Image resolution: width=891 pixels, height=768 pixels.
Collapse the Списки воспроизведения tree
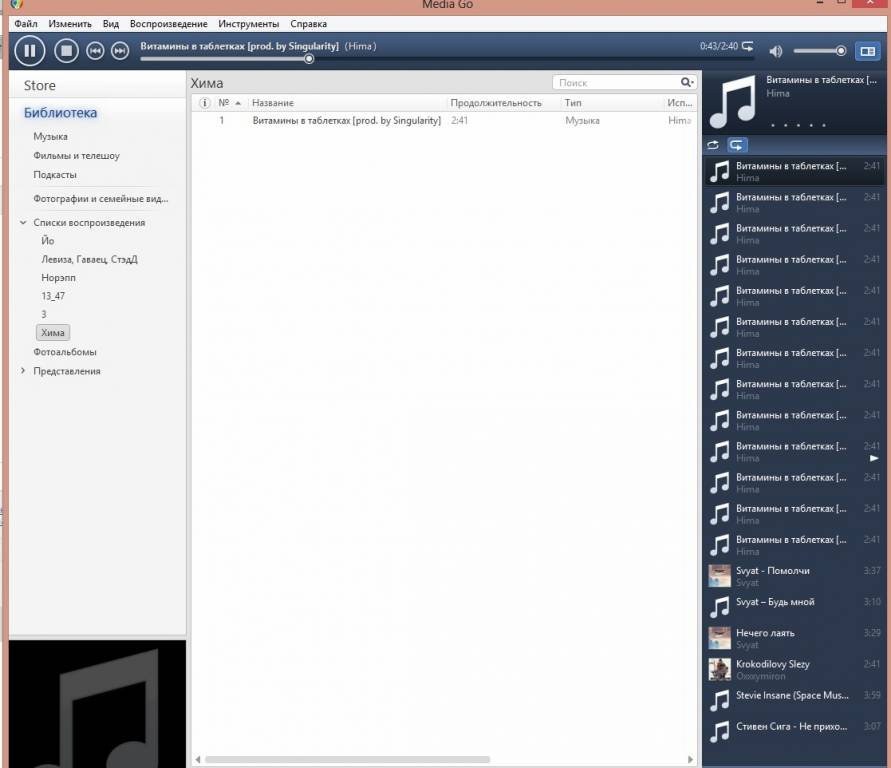coord(23,223)
